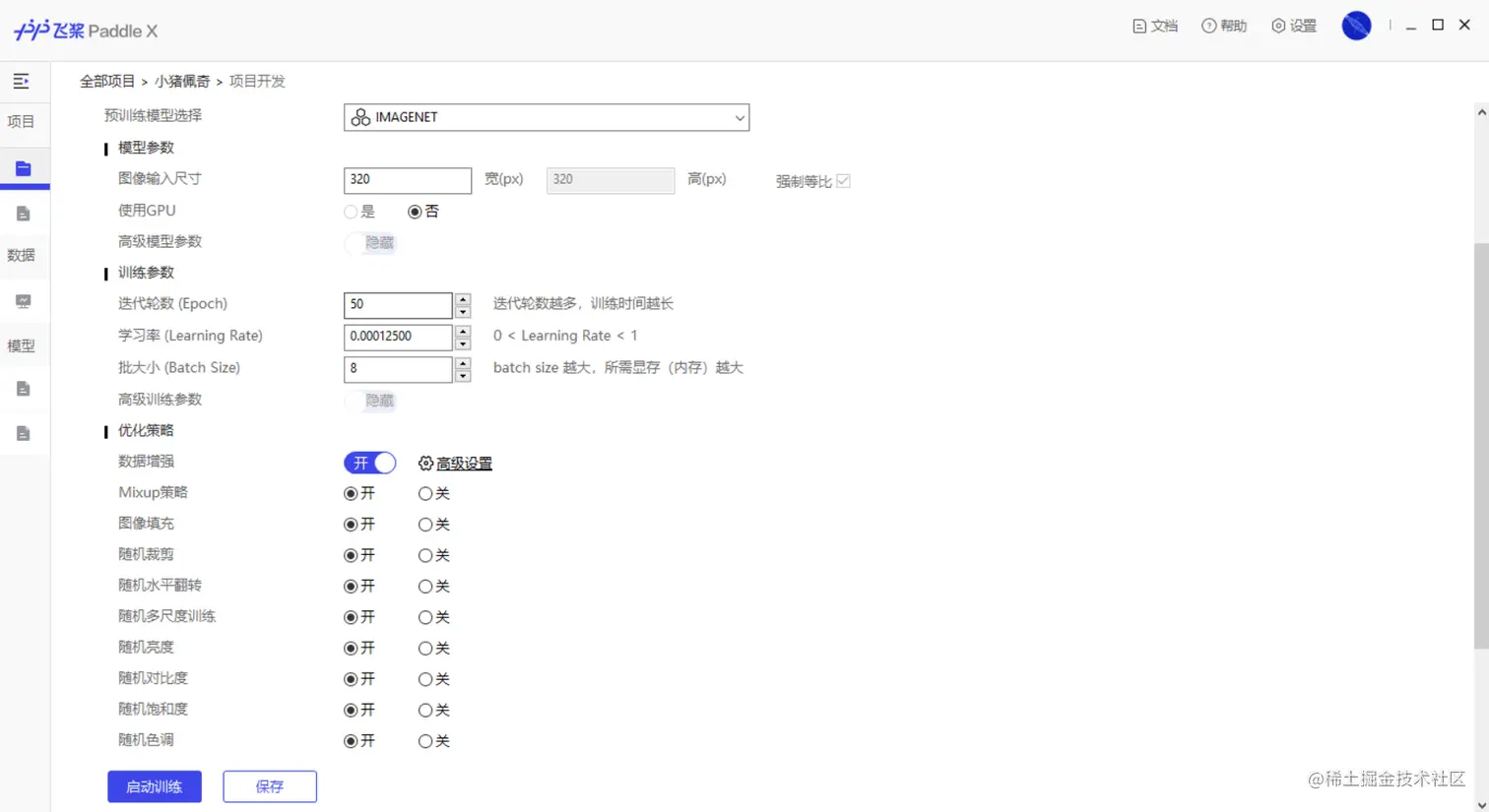Go to 模型 in the sidebar
The height and width of the screenshot is (812, 1489).
coord(21,345)
